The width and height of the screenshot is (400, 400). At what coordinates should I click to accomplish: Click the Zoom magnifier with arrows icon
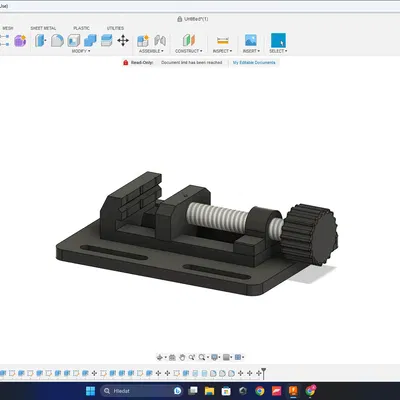(x=191, y=357)
